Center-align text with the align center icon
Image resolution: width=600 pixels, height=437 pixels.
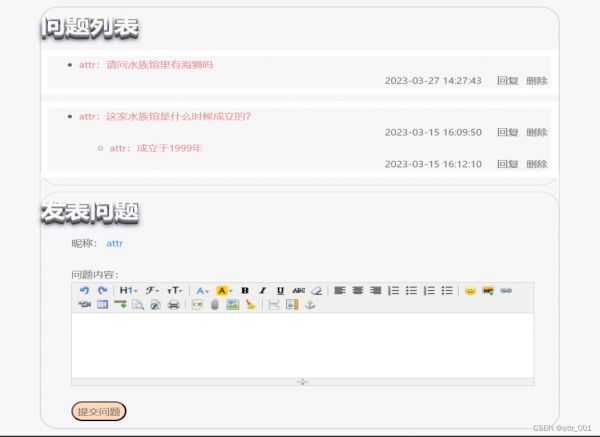point(358,291)
